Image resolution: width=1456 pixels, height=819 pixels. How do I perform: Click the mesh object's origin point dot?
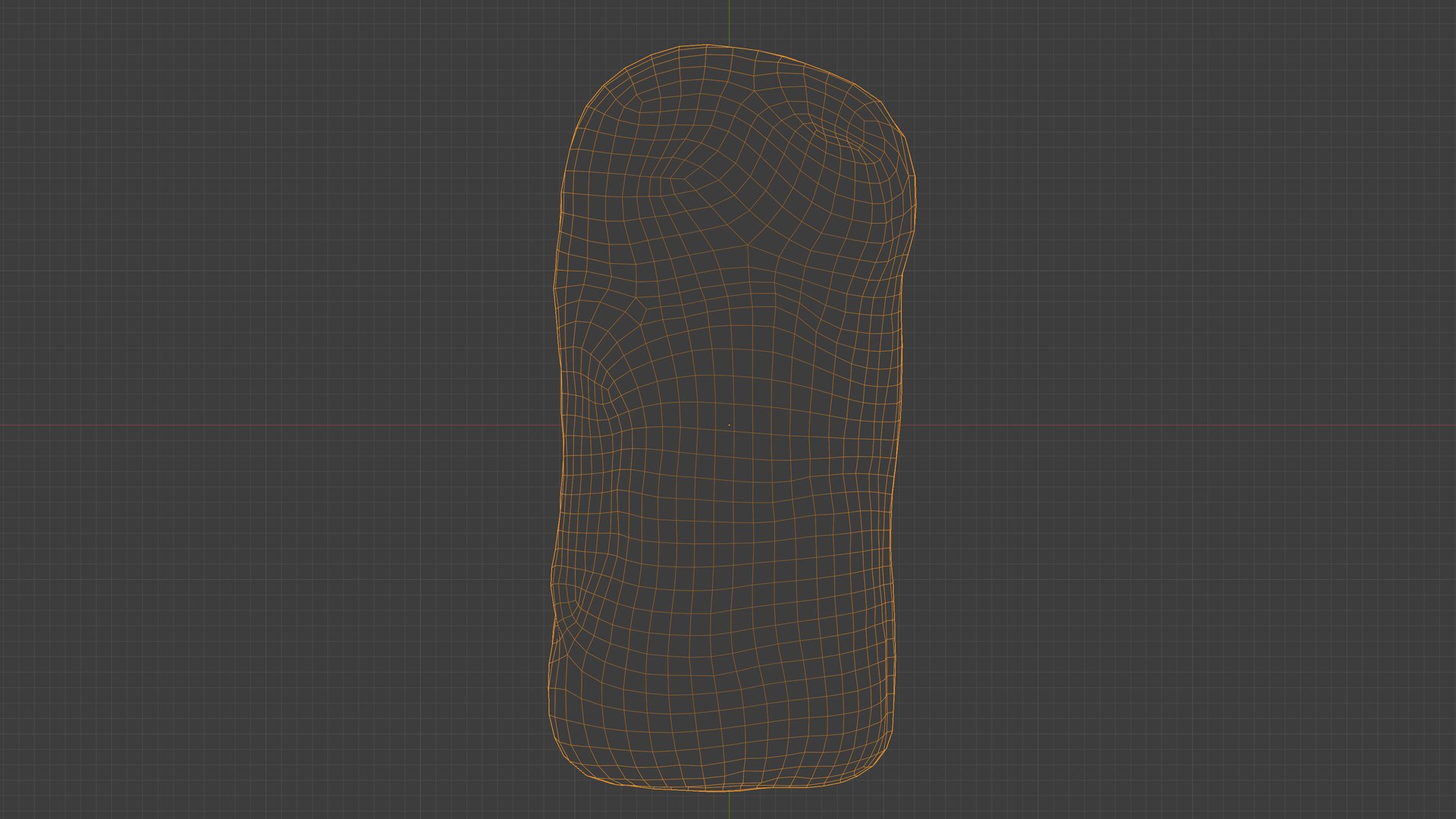(729, 425)
